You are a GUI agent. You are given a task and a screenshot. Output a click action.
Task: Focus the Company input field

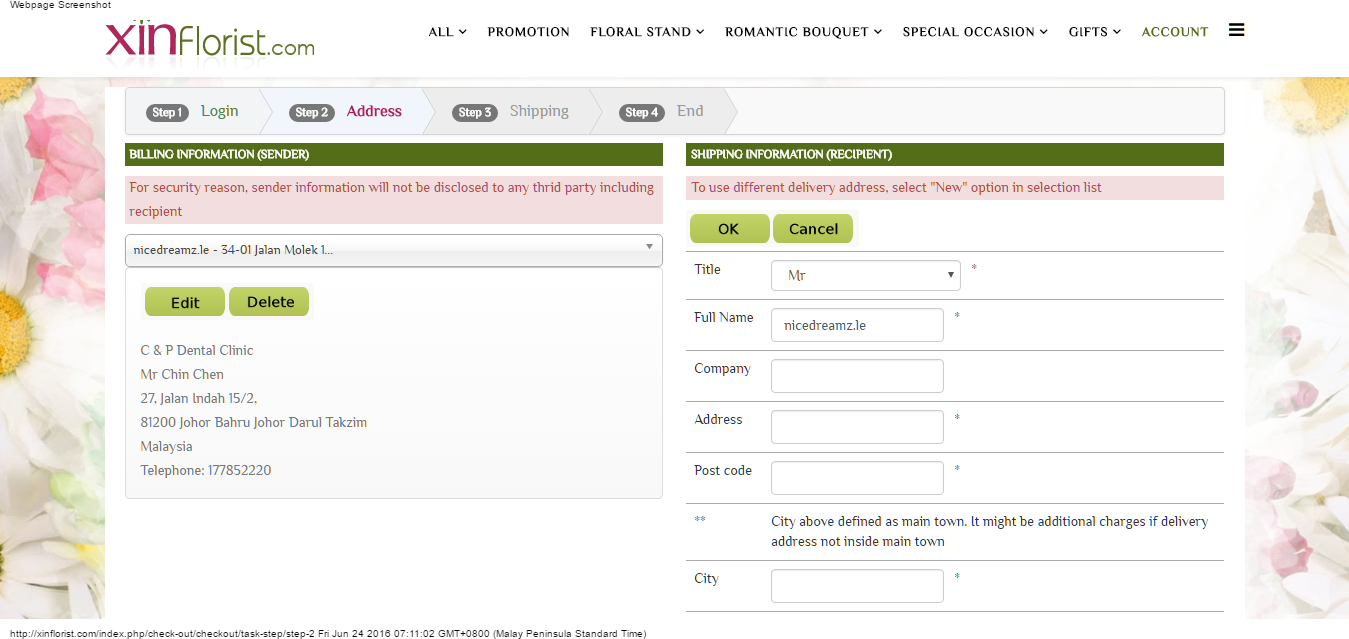(x=857, y=376)
